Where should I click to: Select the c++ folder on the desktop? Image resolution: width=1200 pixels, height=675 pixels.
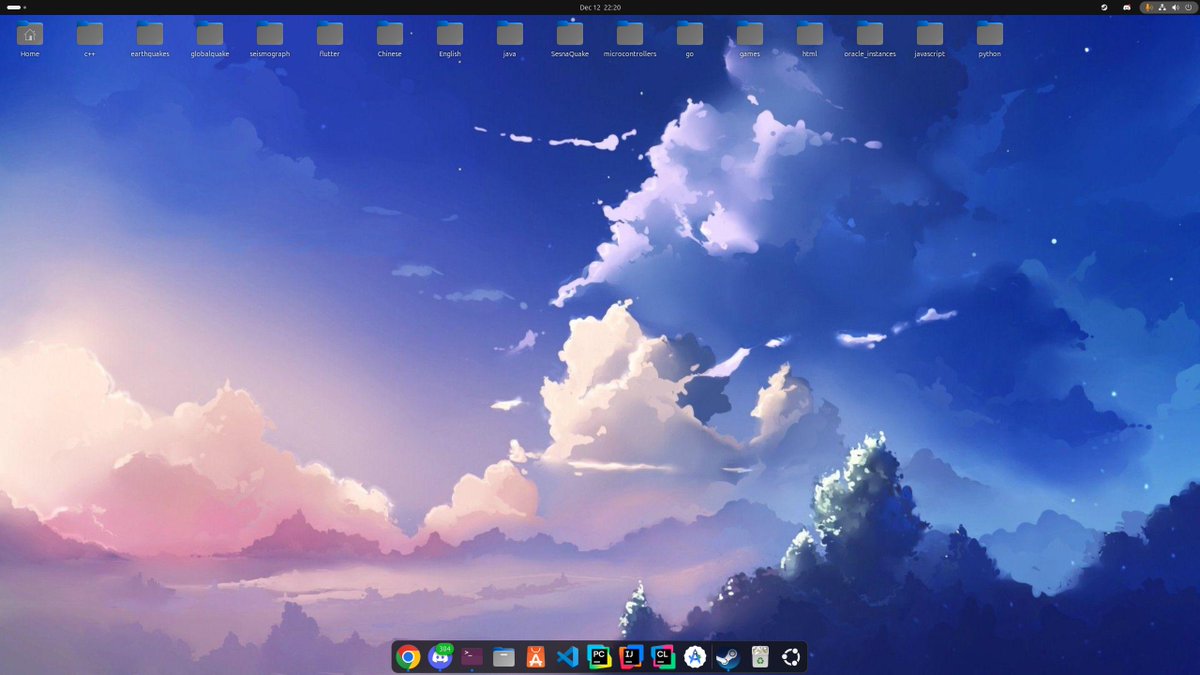click(90, 38)
